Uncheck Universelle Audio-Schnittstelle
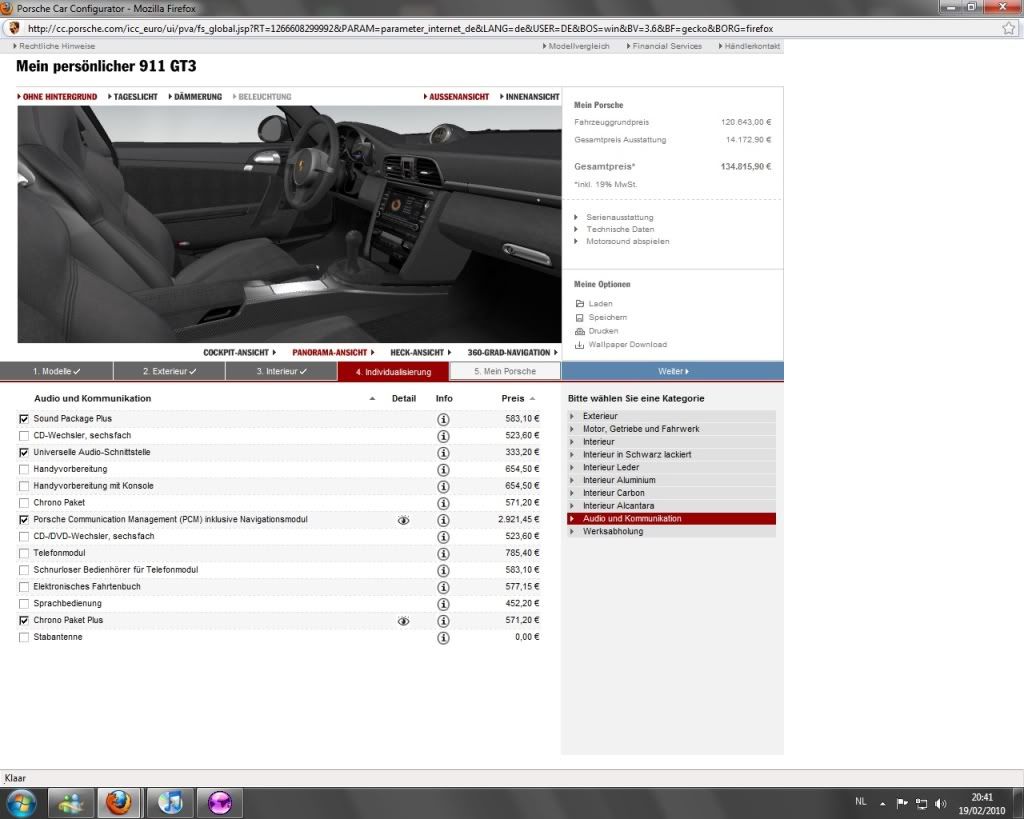1024x819 pixels. pos(24,453)
